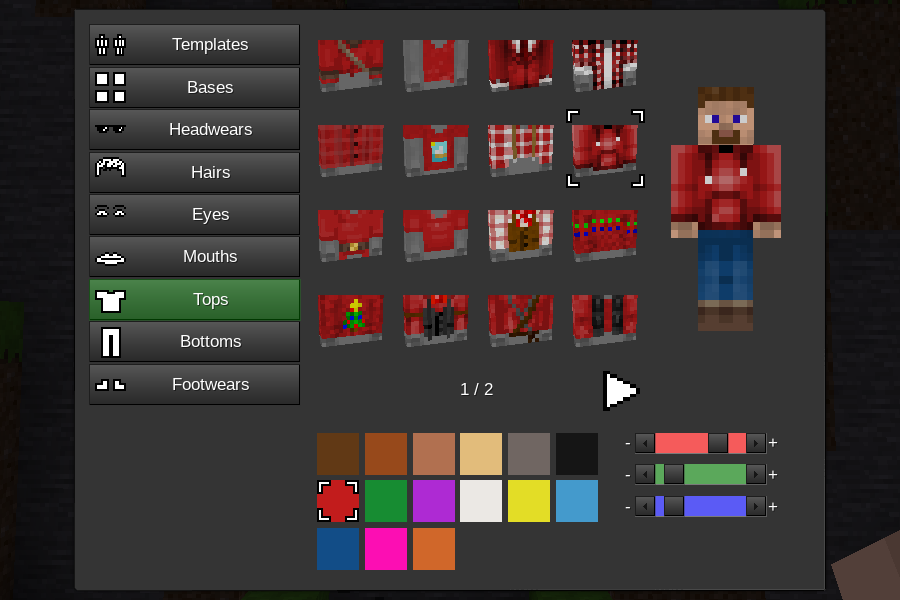The height and width of the screenshot is (600, 900).
Task: Select the Templates figures icon
Action: pyautogui.click(x=110, y=44)
